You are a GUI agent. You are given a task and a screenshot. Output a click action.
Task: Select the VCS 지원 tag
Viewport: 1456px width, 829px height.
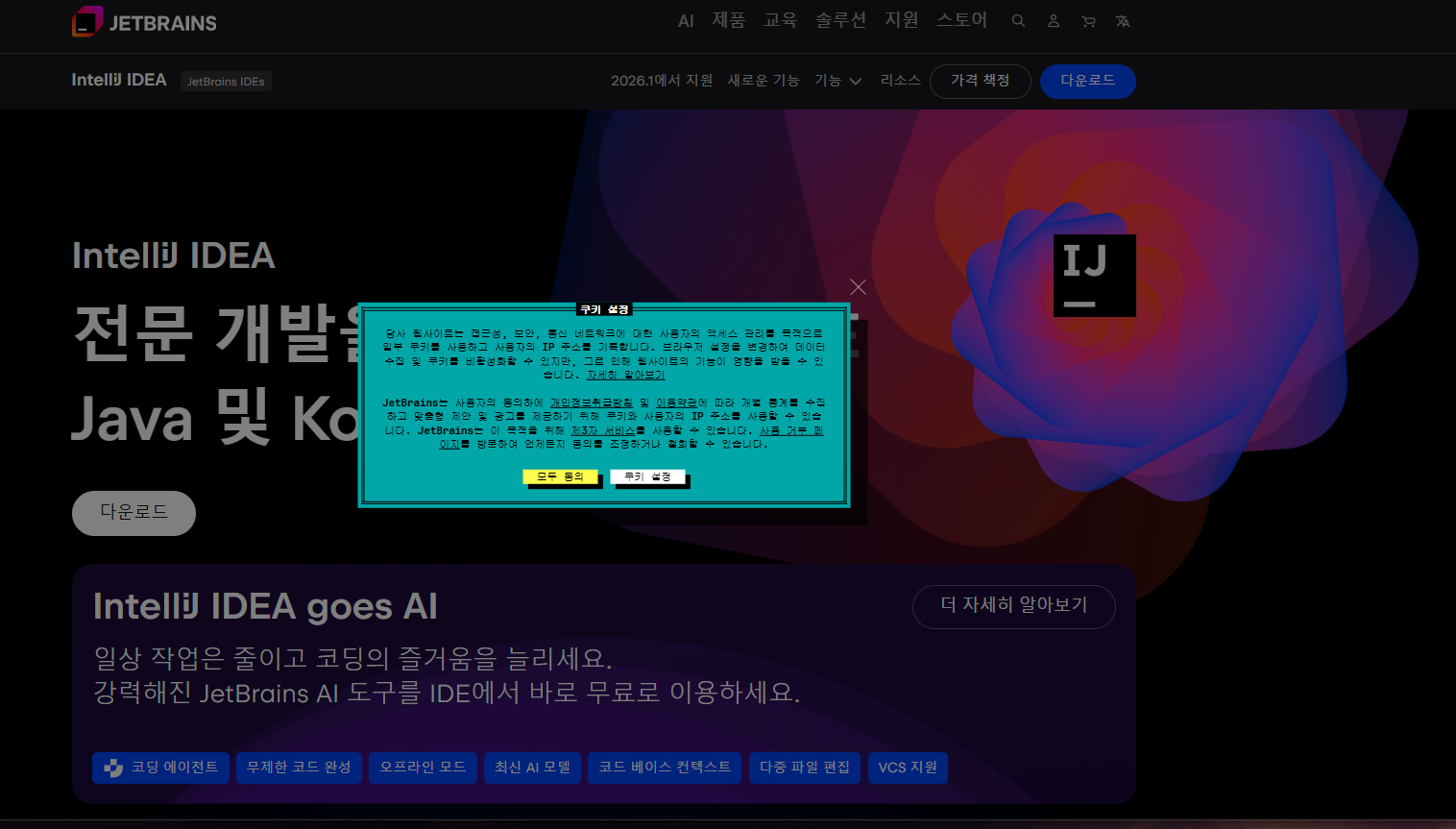[x=908, y=768]
